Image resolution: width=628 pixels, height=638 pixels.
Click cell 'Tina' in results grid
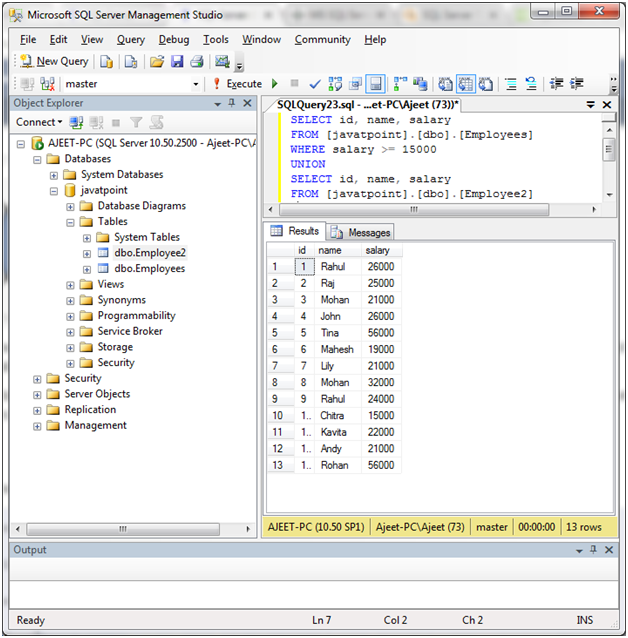click(338, 333)
